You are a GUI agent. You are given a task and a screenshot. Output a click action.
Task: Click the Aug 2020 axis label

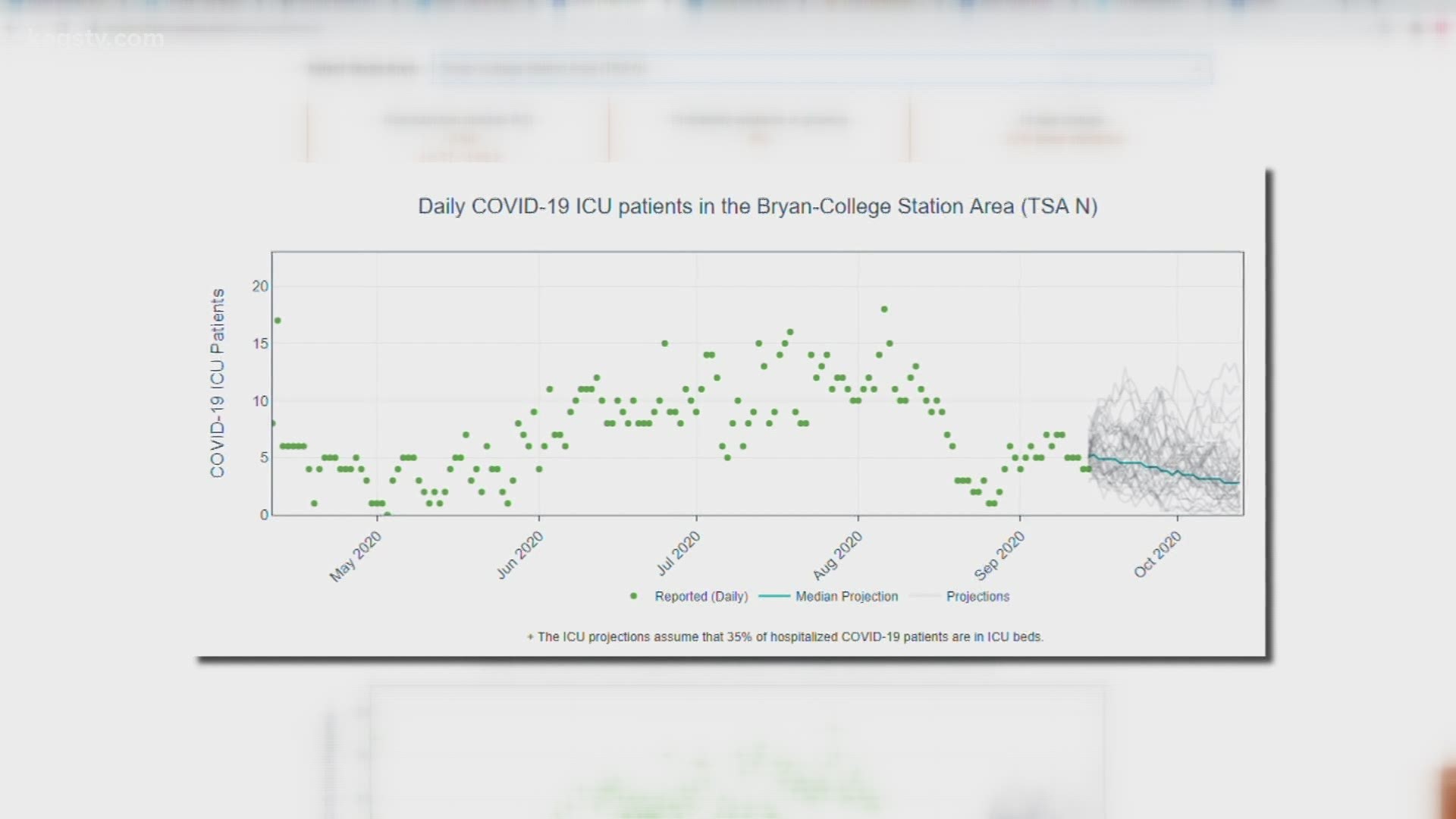pos(837,555)
